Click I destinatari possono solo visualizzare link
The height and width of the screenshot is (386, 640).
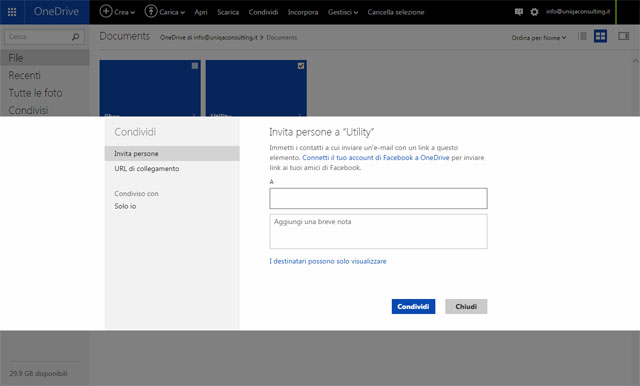point(328,261)
